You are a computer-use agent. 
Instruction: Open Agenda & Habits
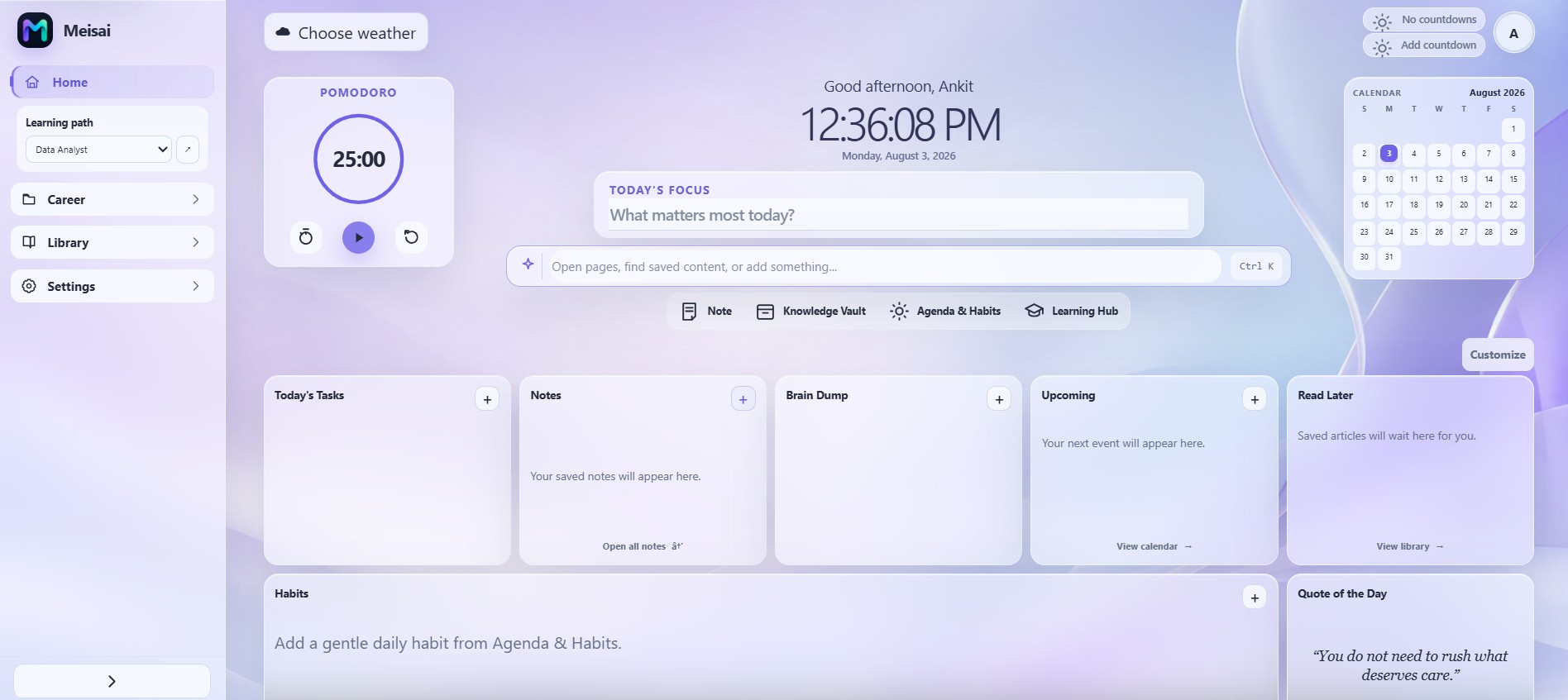pyautogui.click(x=945, y=311)
